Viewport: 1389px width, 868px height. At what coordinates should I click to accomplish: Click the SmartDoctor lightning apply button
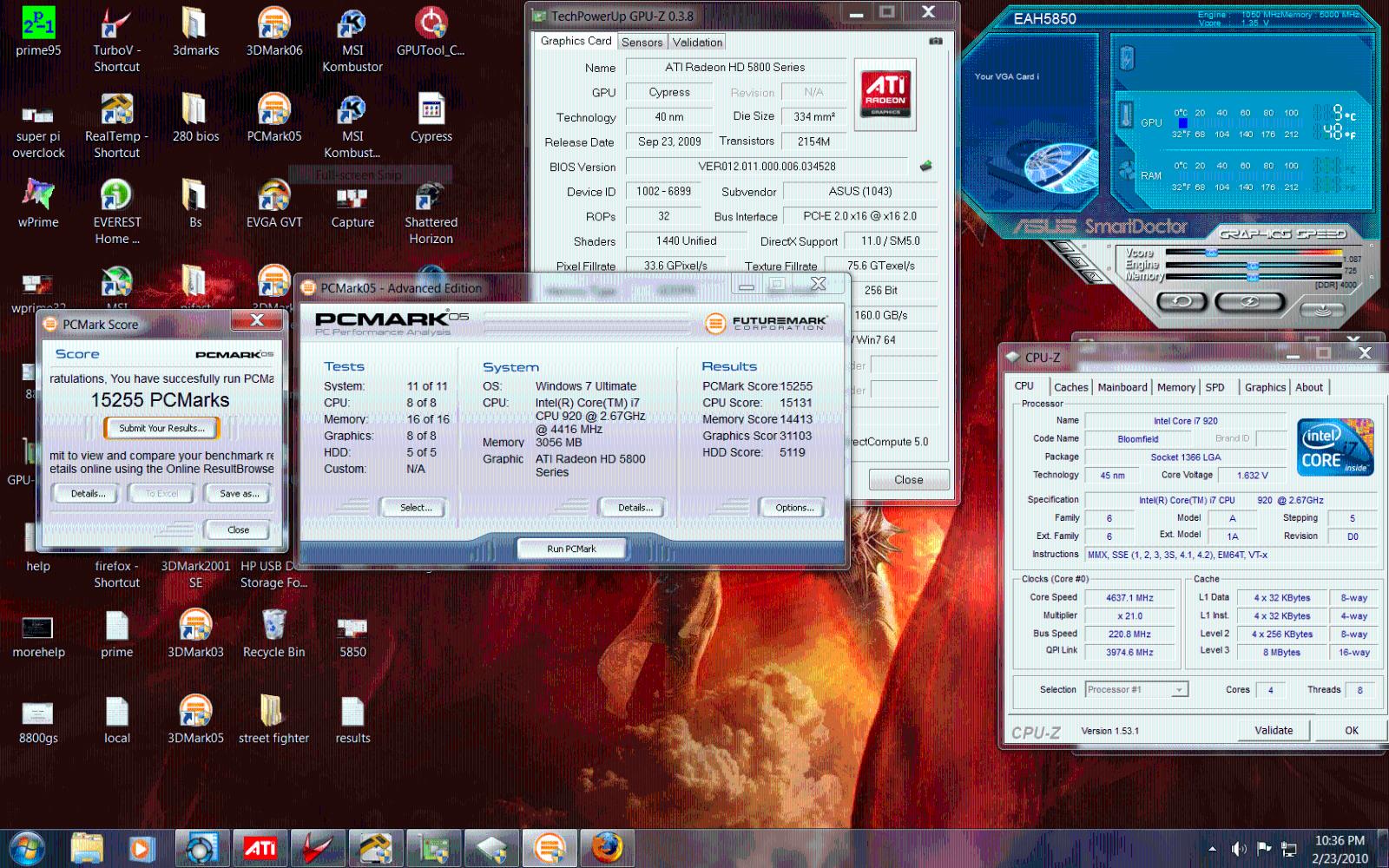click(1248, 301)
